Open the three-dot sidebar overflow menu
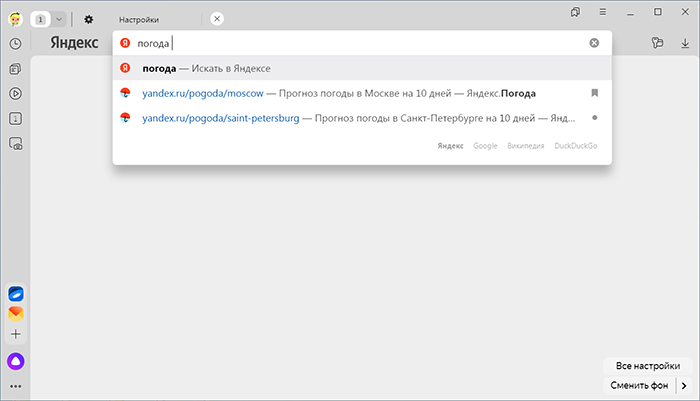 (16, 386)
